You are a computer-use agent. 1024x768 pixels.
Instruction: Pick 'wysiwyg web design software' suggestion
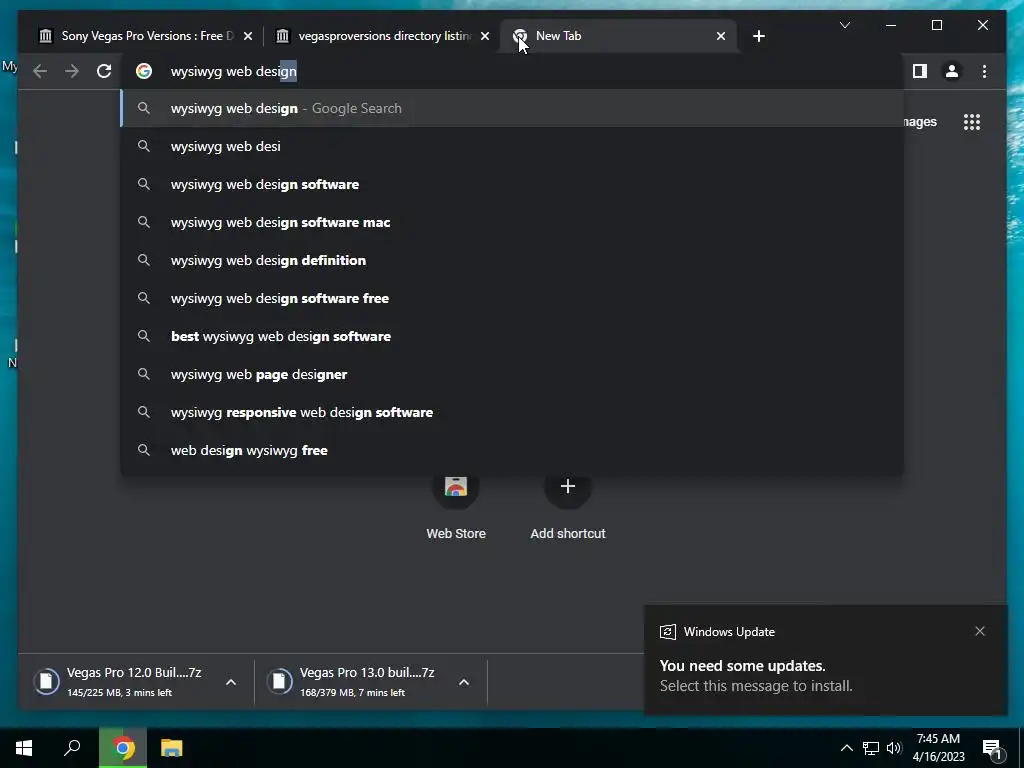coord(513,184)
